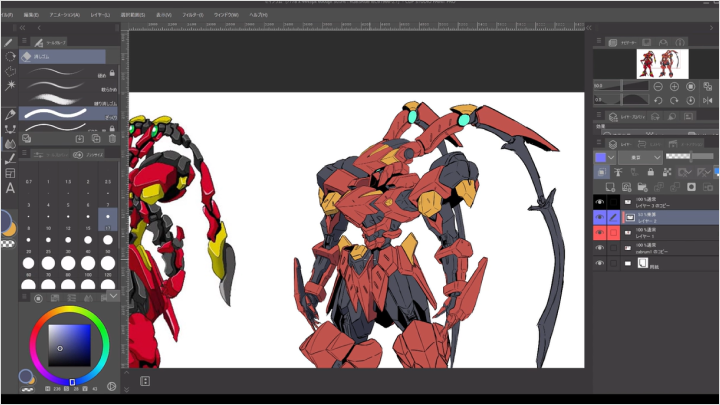The image size is (720, 405).
Task: Open the フィルター (Filter) menu
Action: (x=193, y=15)
